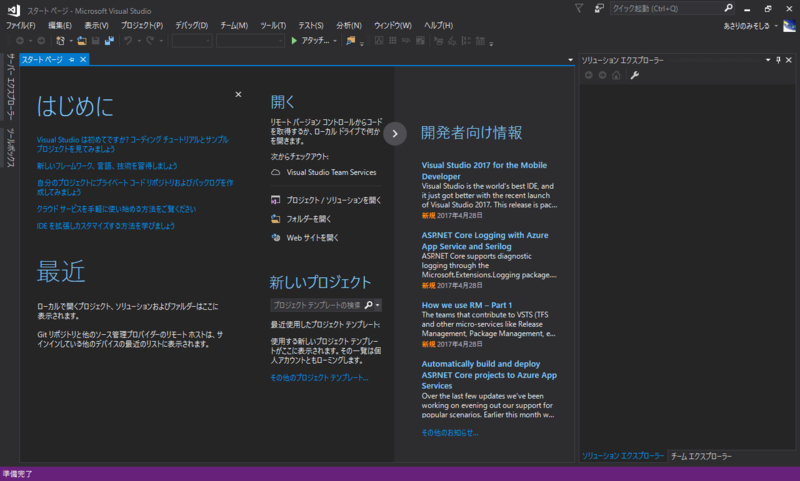Click Solution Explorer back button

coord(589,75)
